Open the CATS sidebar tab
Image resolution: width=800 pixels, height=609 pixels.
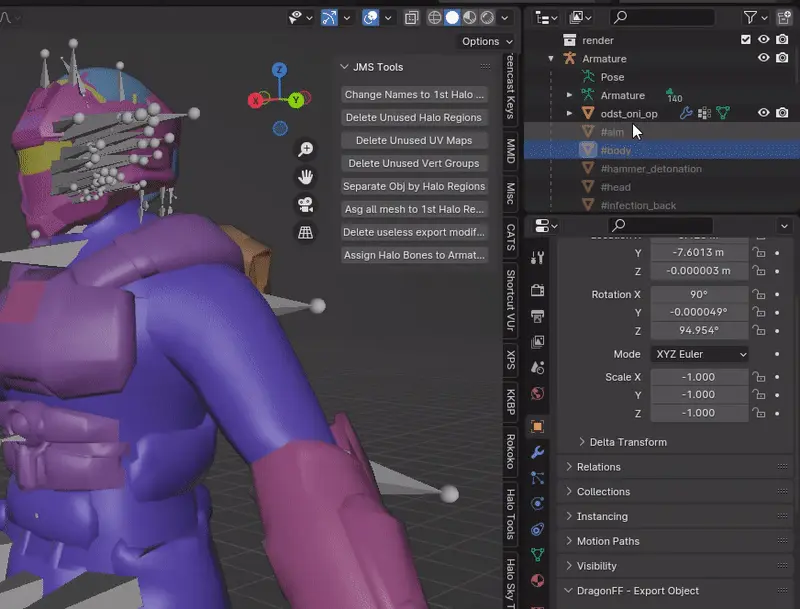510,238
